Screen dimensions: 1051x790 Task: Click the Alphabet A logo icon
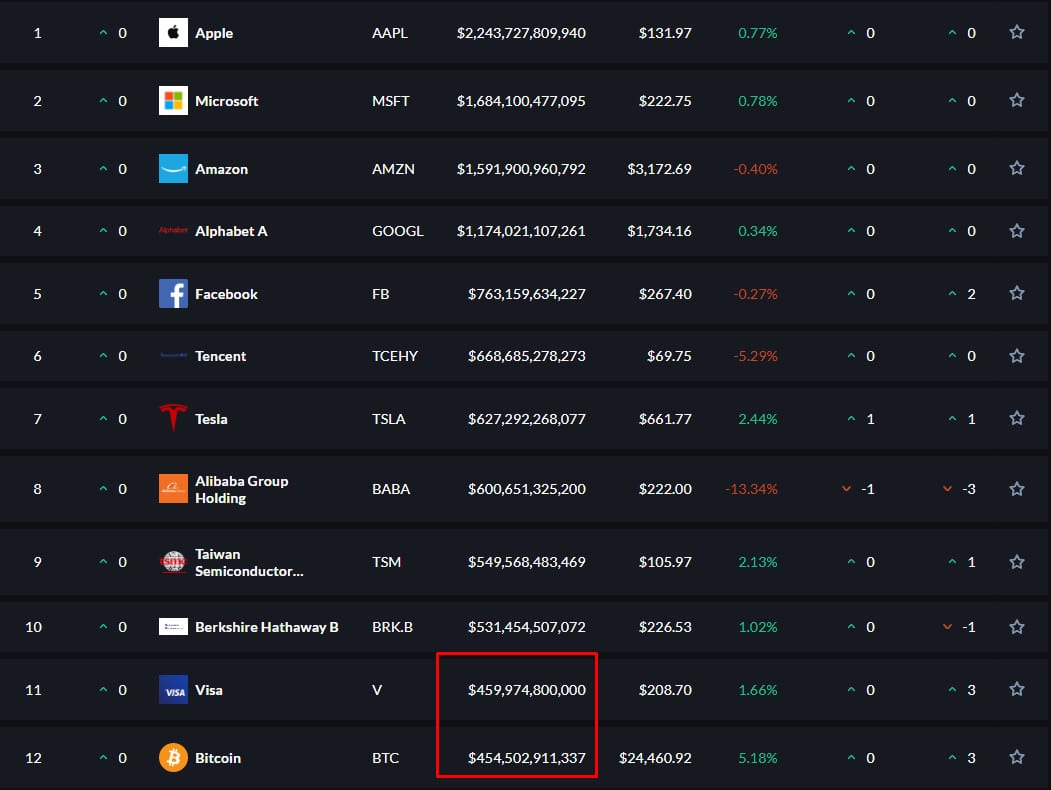173,231
